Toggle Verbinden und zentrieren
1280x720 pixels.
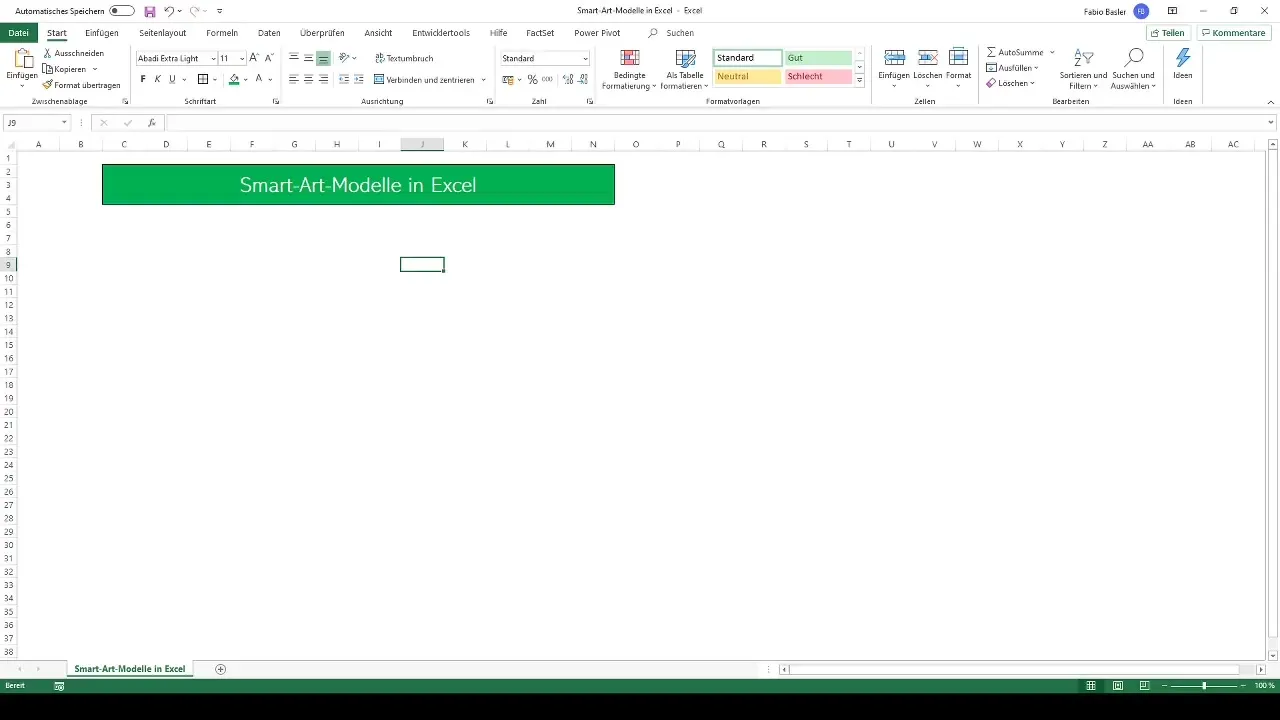coord(424,79)
